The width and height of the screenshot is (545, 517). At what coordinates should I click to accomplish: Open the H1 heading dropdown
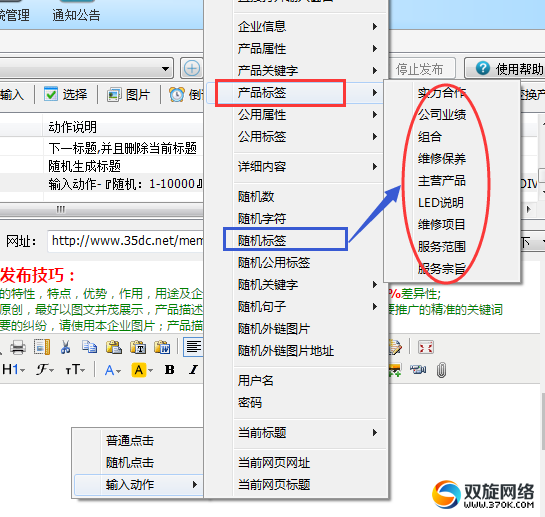14,370
